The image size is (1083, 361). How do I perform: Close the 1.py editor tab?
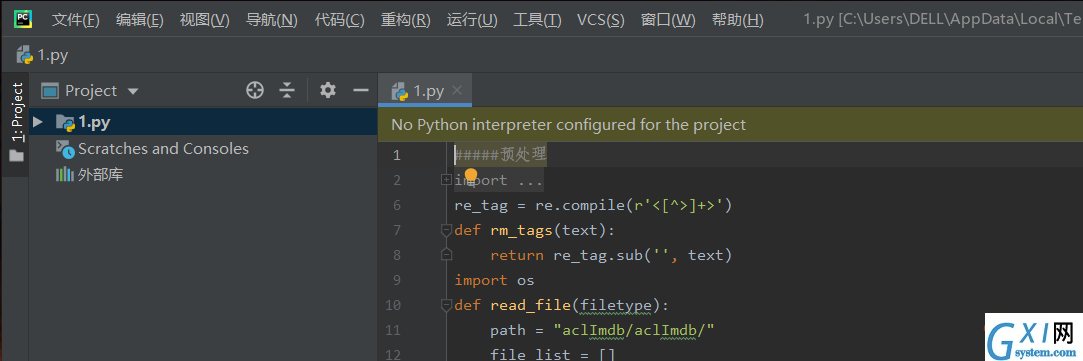point(457,90)
